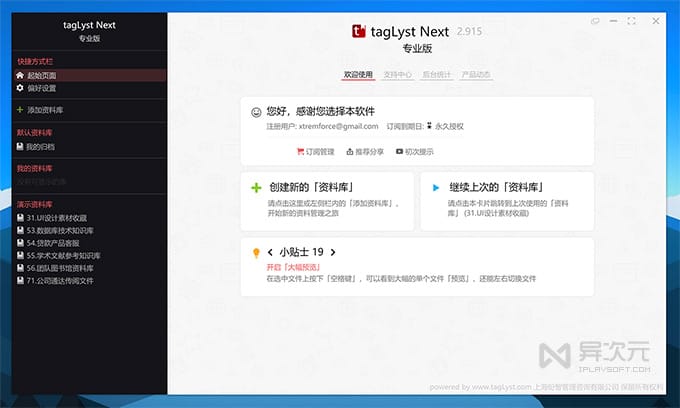Image resolution: width=680 pixels, height=408 pixels.
Task: Click the 默认资料库 section header
Action: tap(35, 133)
